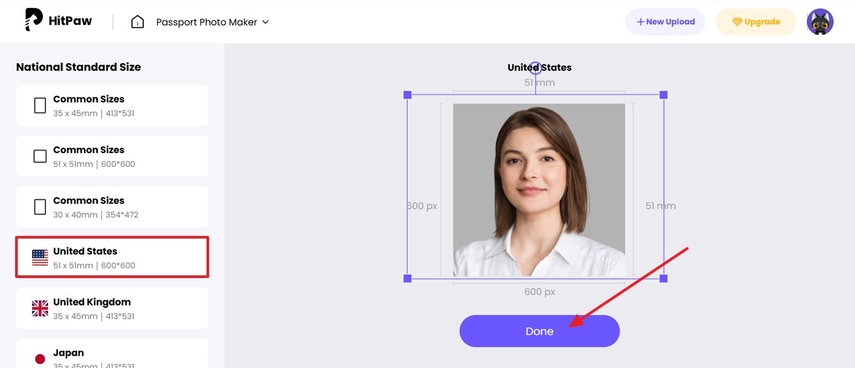
Task: Select Common Sizes 51 x 51mm option
Action: [x=112, y=156]
